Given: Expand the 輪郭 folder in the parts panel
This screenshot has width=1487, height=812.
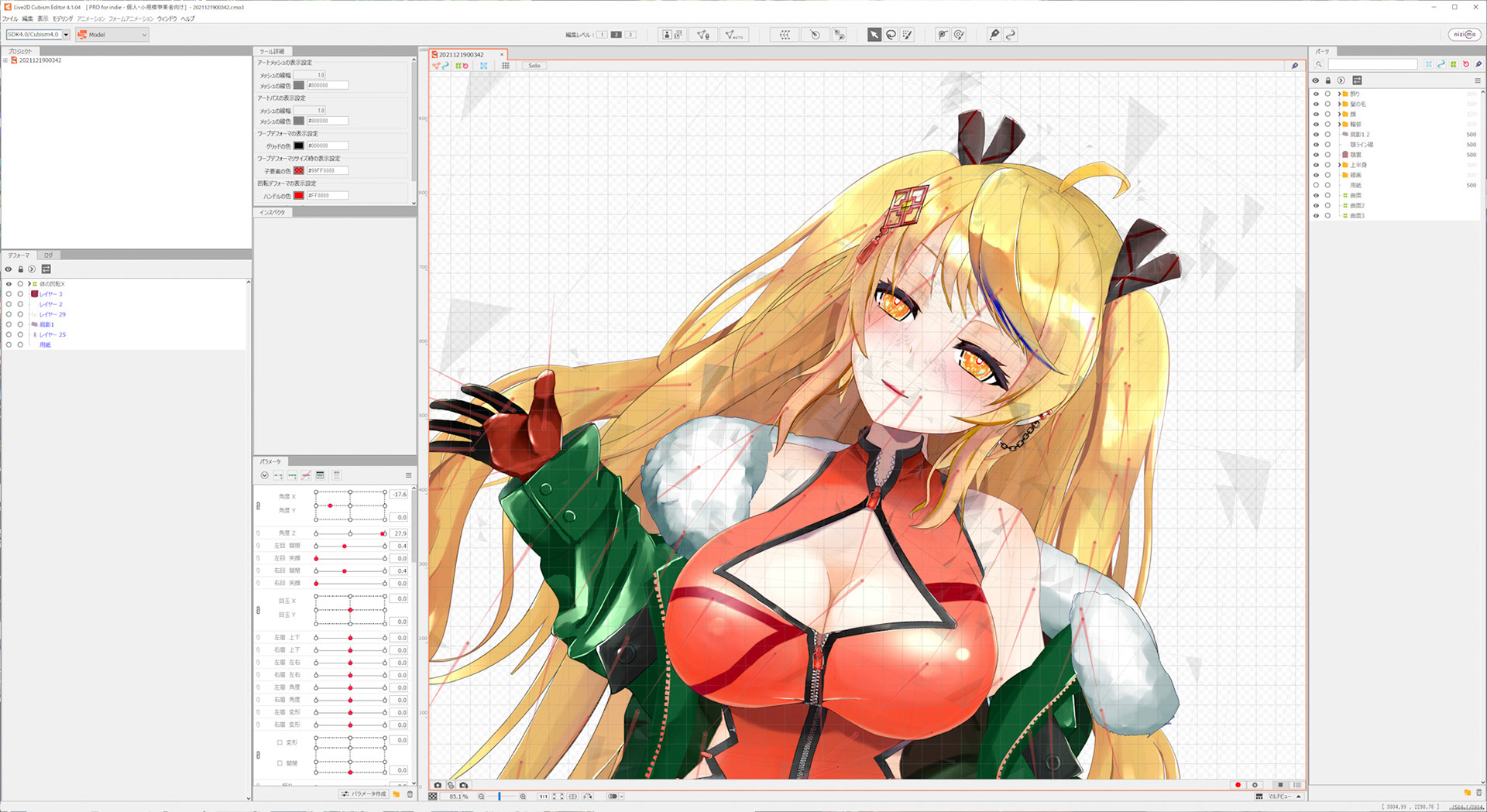Looking at the screenshot, I should coord(1339,124).
